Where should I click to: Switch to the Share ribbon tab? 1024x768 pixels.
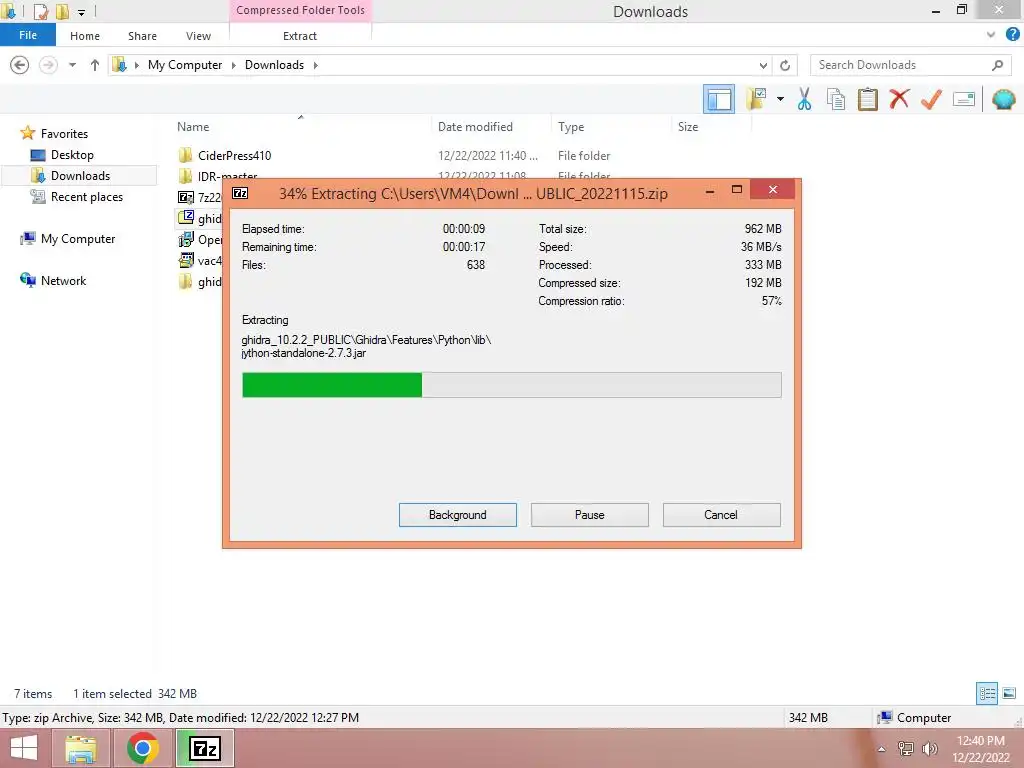[142, 36]
